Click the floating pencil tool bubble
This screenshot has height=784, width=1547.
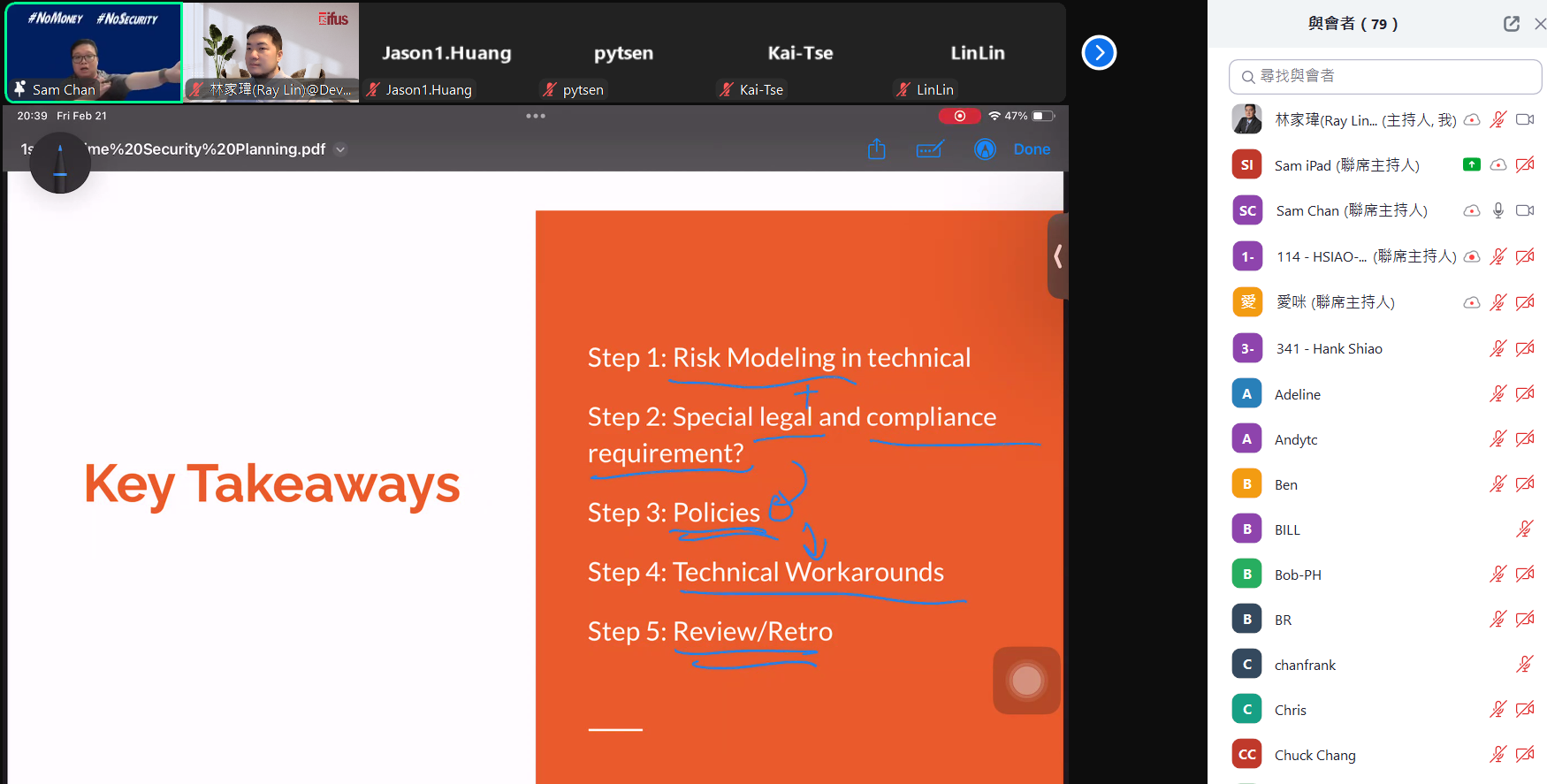[60, 164]
